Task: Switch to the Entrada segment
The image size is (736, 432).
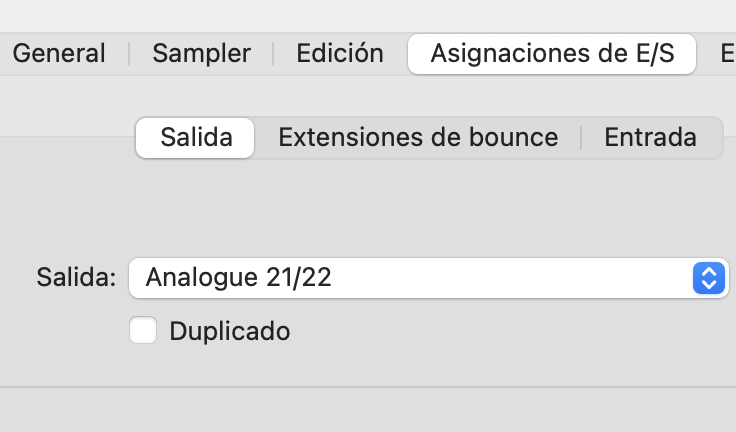Action: (650, 138)
